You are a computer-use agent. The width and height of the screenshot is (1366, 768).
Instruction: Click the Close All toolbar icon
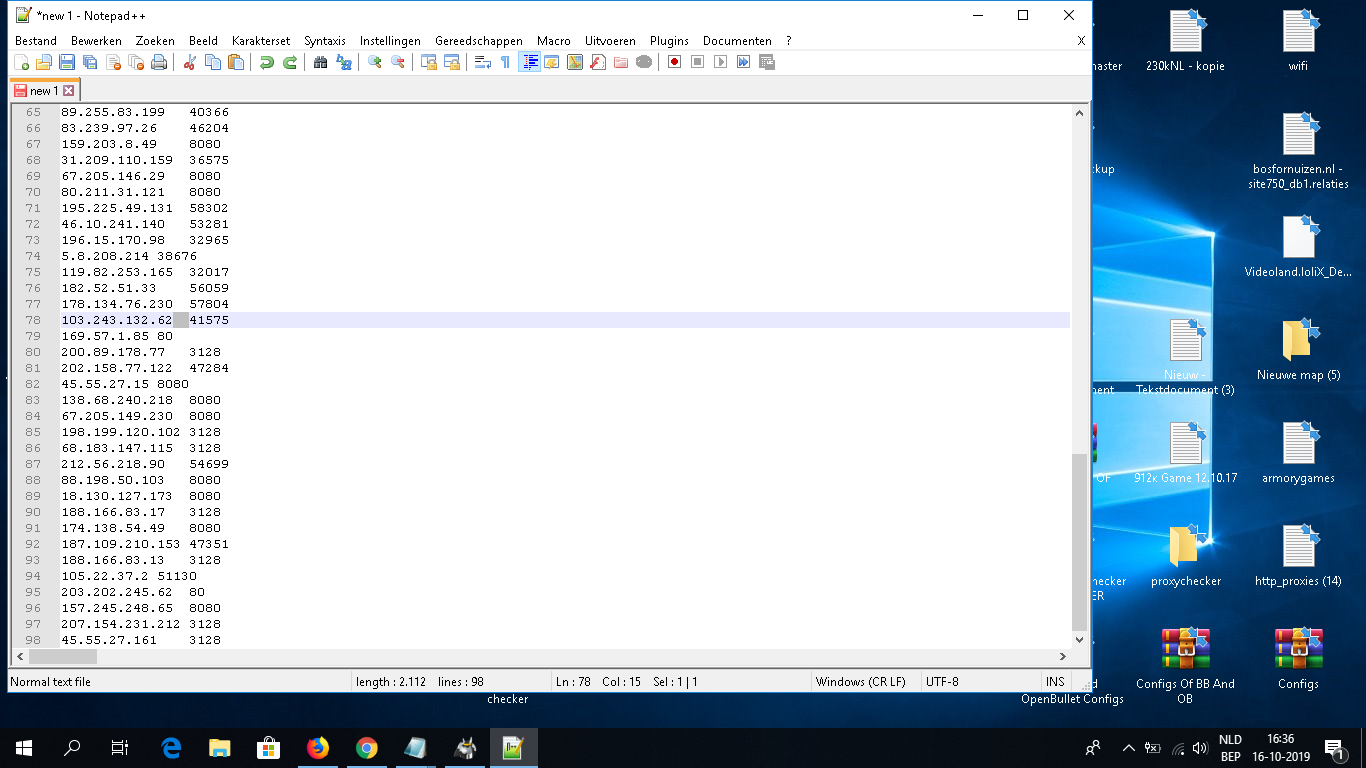point(136,62)
